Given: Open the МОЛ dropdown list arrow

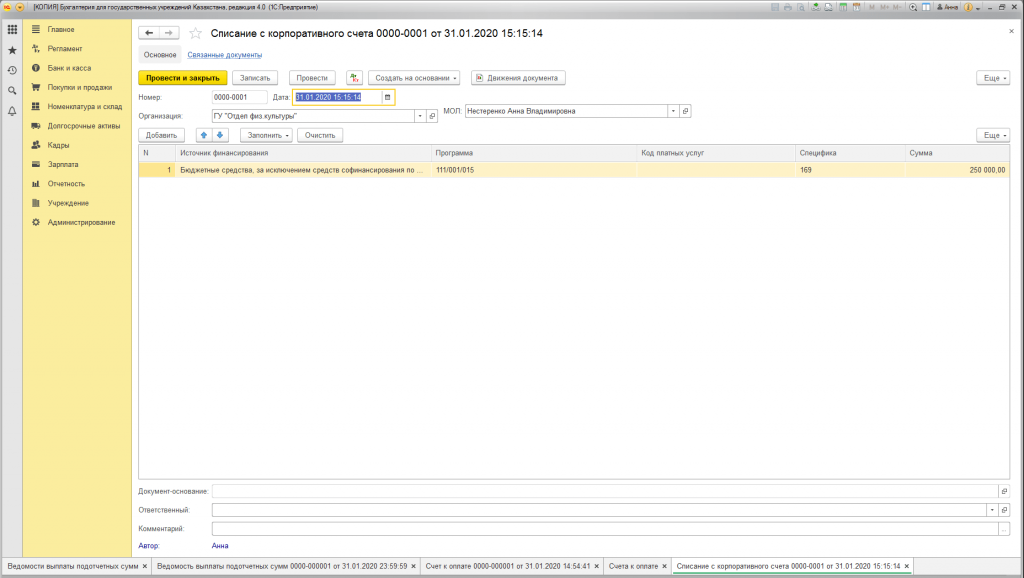Looking at the screenshot, I should click(673, 111).
